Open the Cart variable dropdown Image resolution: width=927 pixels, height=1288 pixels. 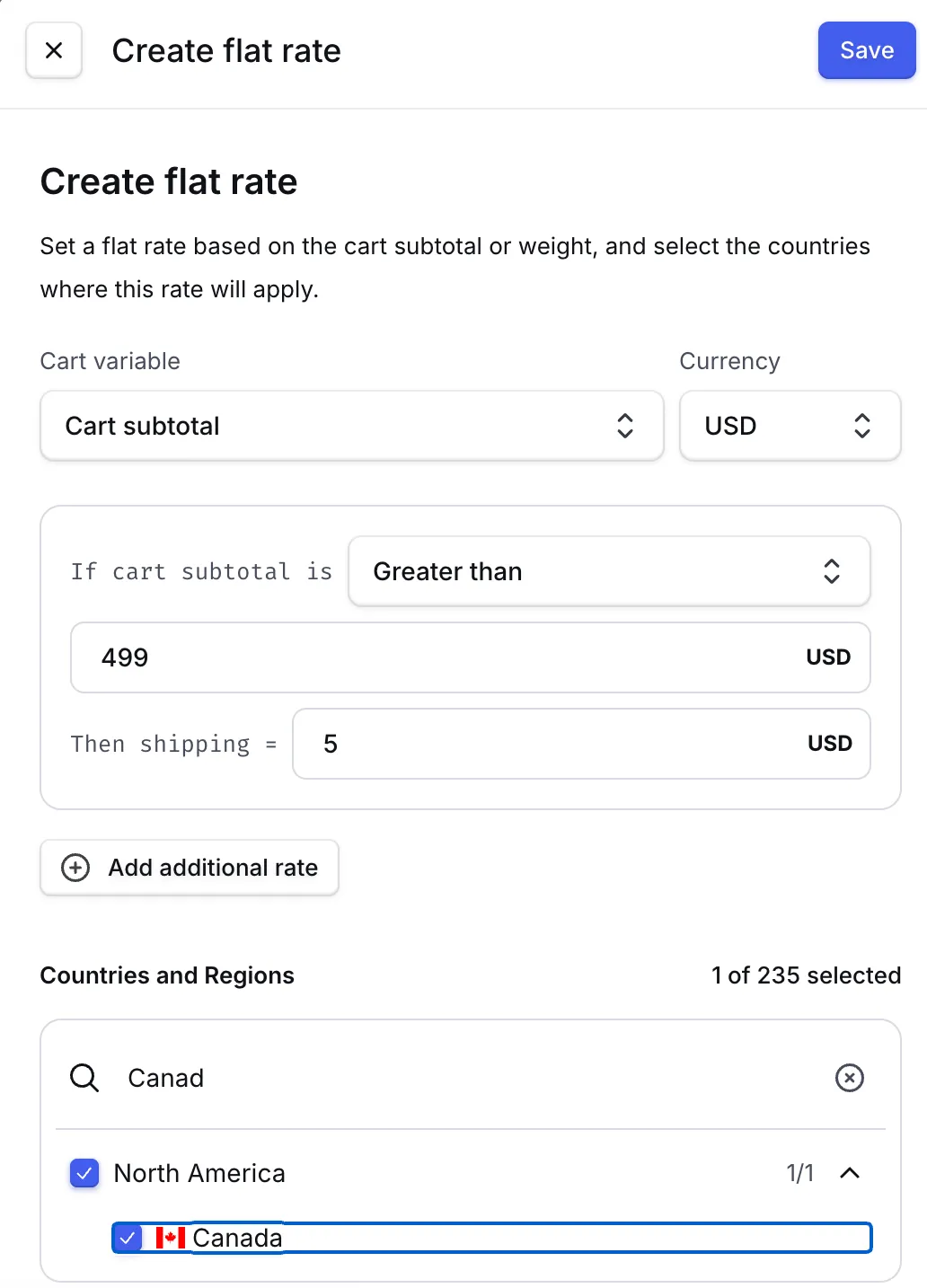pos(350,426)
